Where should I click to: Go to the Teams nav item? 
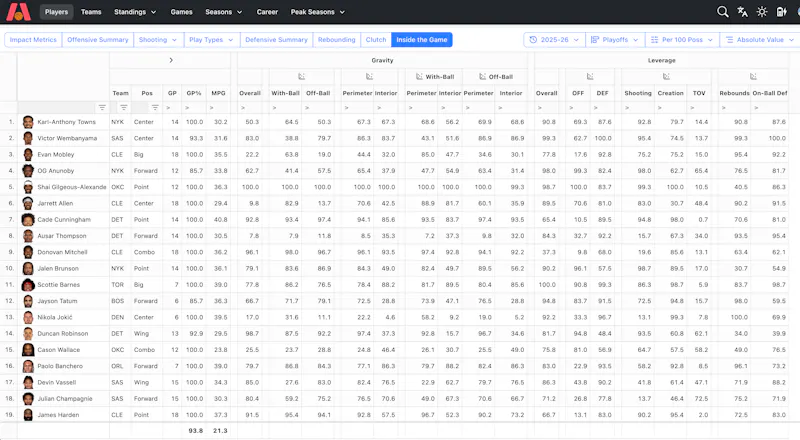[x=91, y=12]
